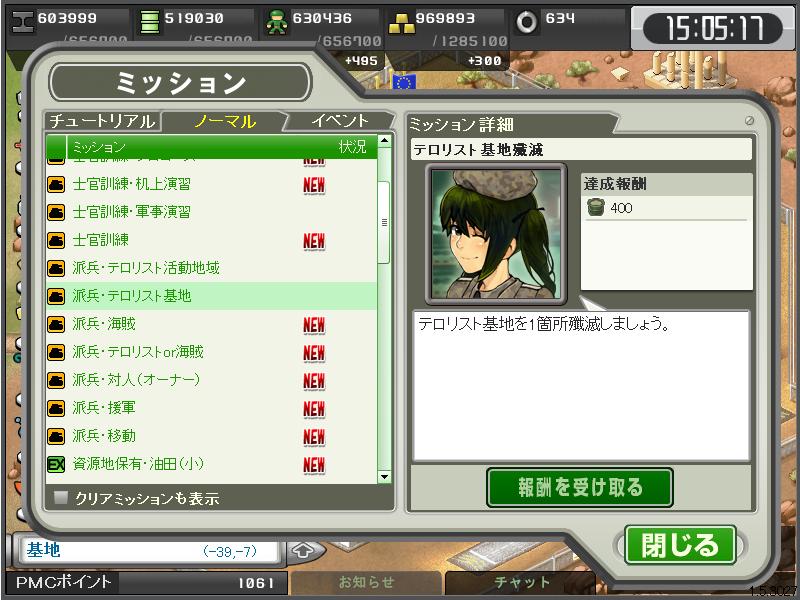Click the mission list scroll up arrow
This screenshot has width=800, height=600.
click(x=384, y=140)
